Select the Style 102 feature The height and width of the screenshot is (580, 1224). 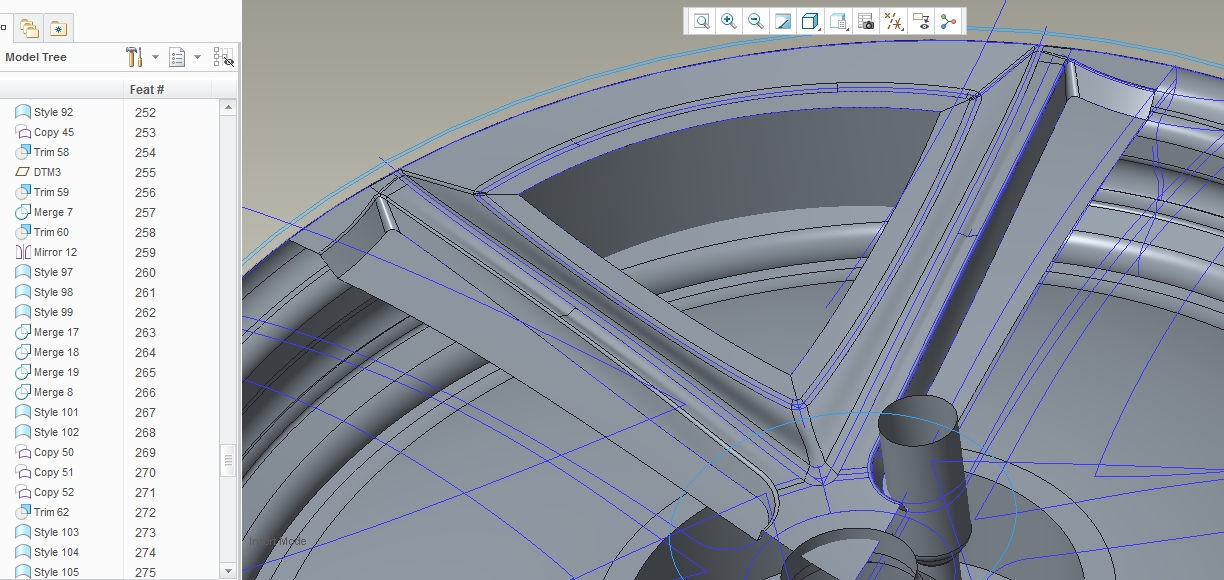click(47, 432)
